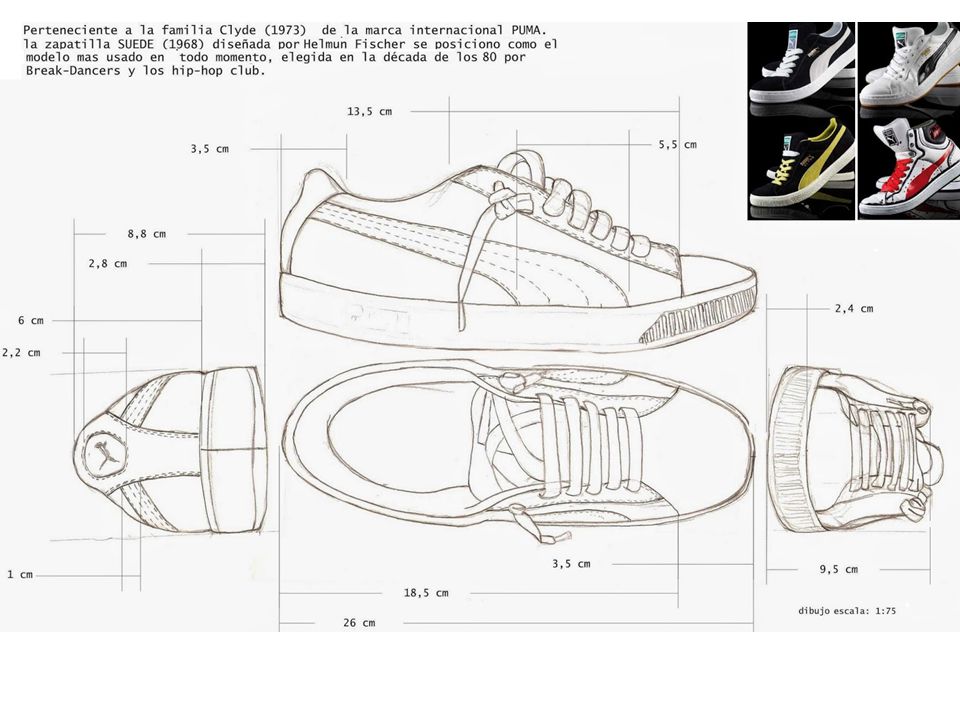Click the 'Perteneciente a la familia Clyde' text line
960x720 pixels.
[285, 30]
